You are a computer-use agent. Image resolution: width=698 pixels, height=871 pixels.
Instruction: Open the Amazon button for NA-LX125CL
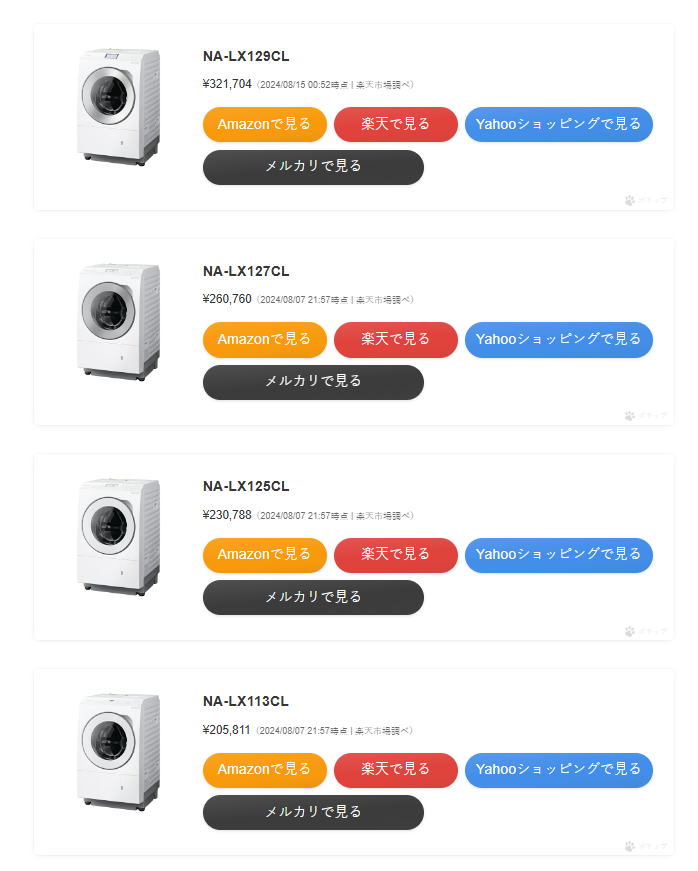coord(264,554)
